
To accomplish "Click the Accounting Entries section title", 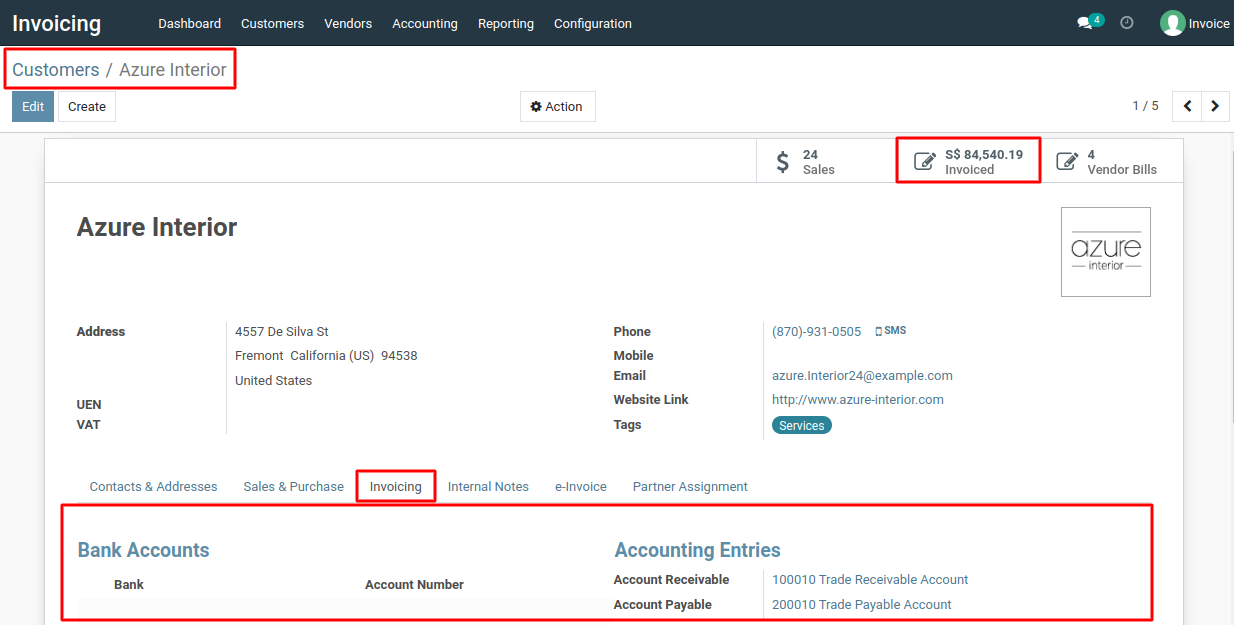I will 698,550.
